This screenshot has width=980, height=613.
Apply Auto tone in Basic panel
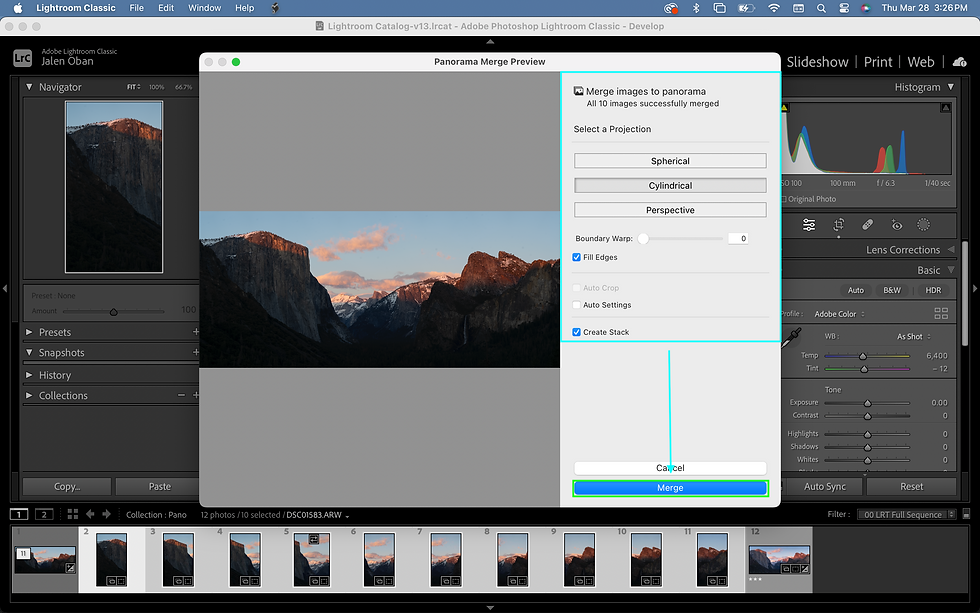(856, 290)
